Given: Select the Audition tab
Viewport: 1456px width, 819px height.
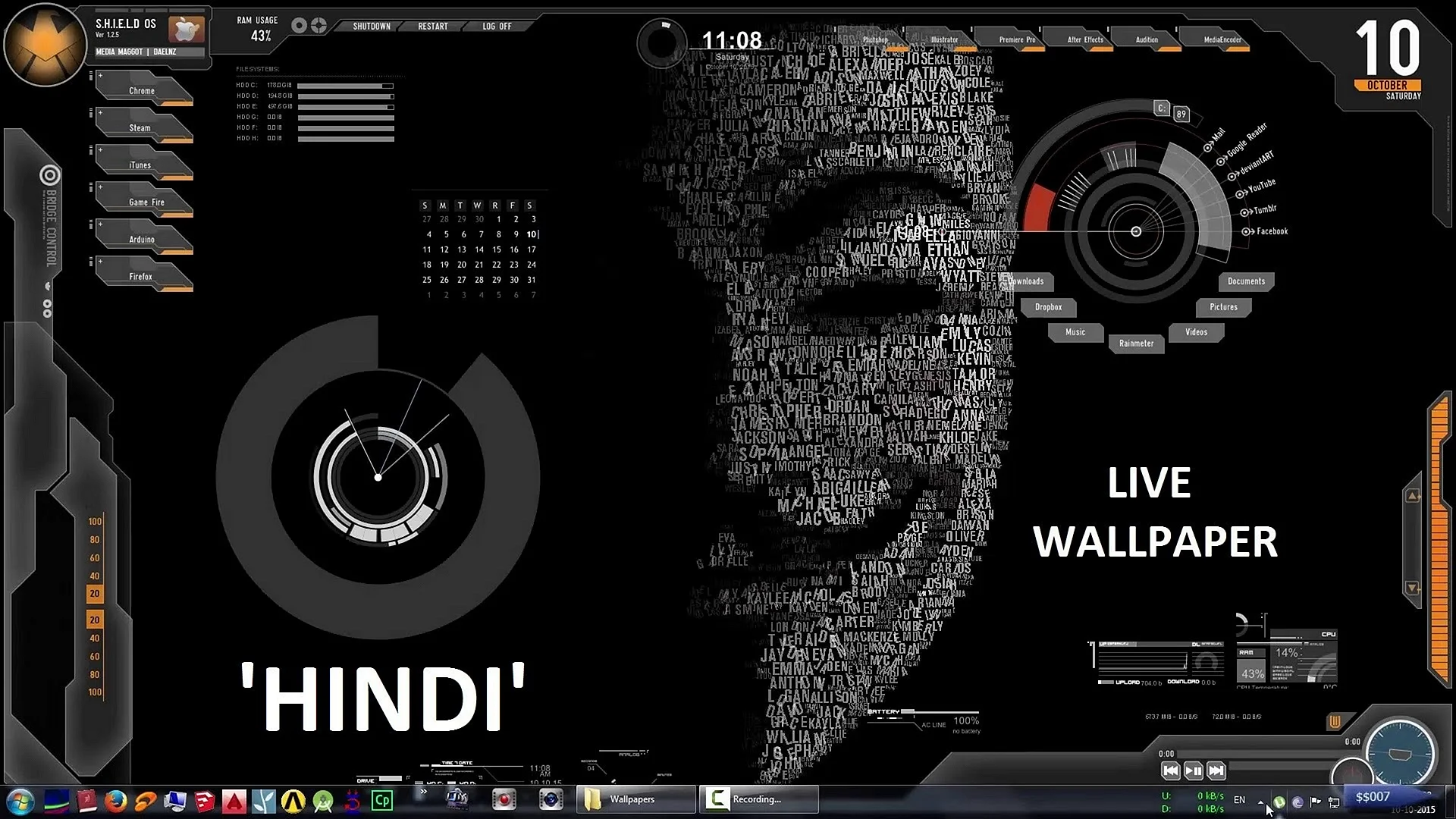Looking at the screenshot, I should click(1147, 39).
